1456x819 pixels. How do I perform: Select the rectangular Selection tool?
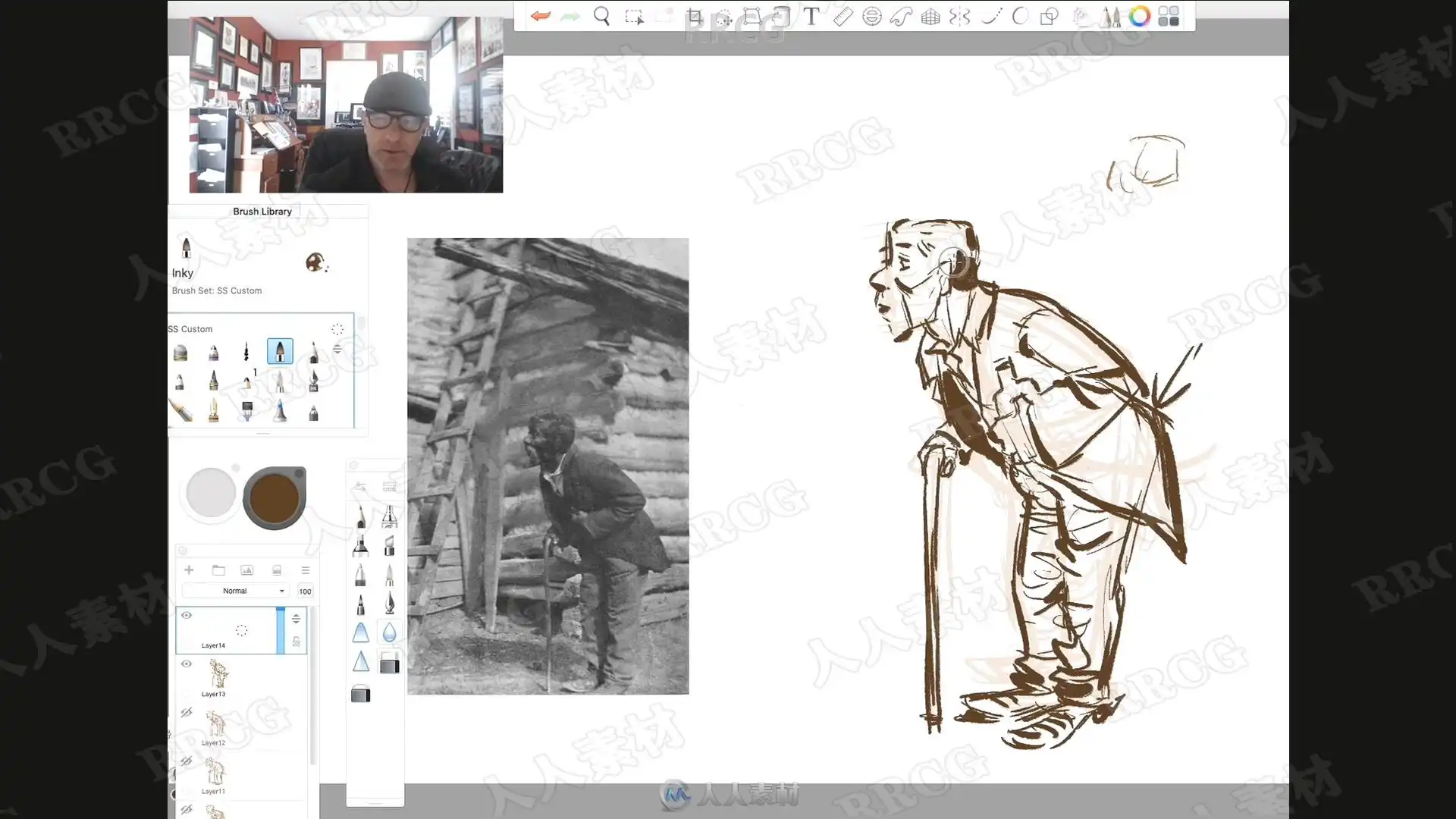(634, 16)
